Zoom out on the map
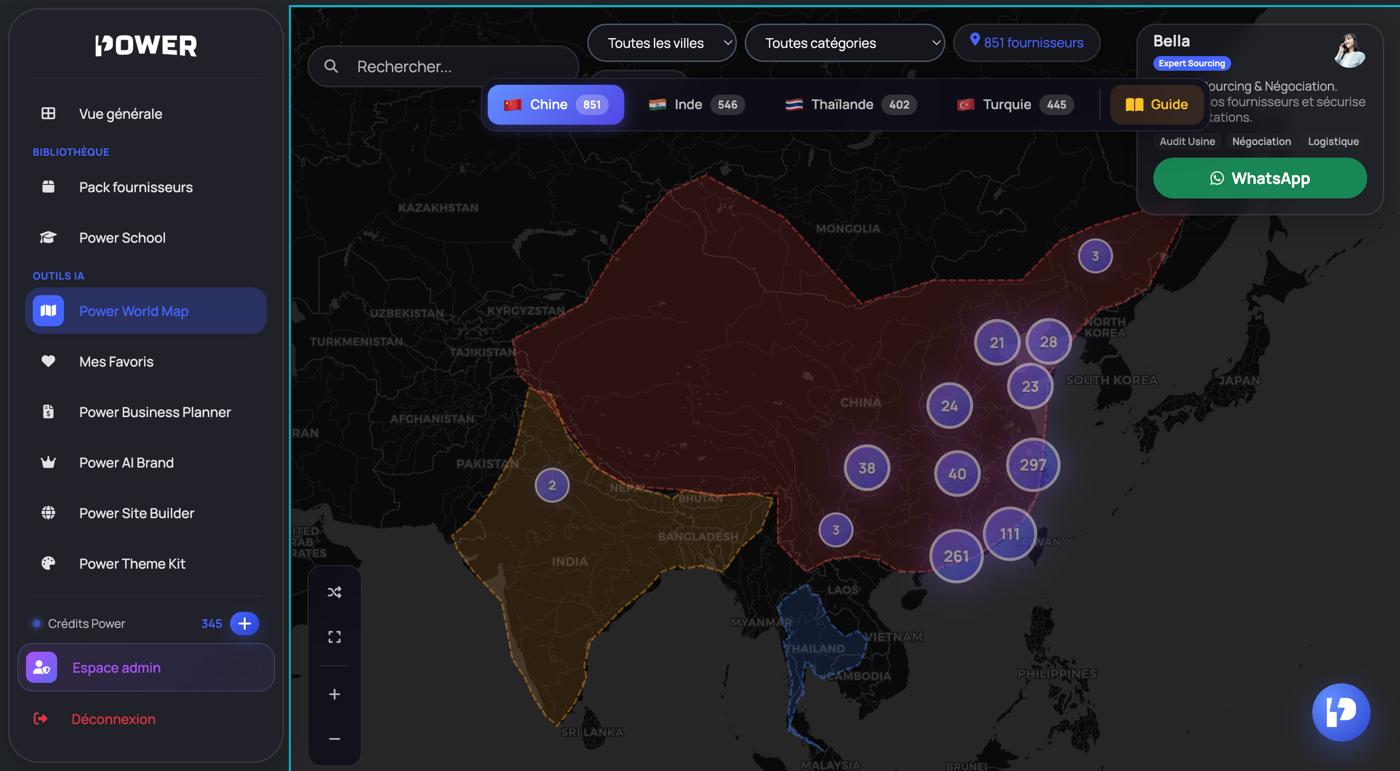1400x771 pixels. (x=334, y=739)
